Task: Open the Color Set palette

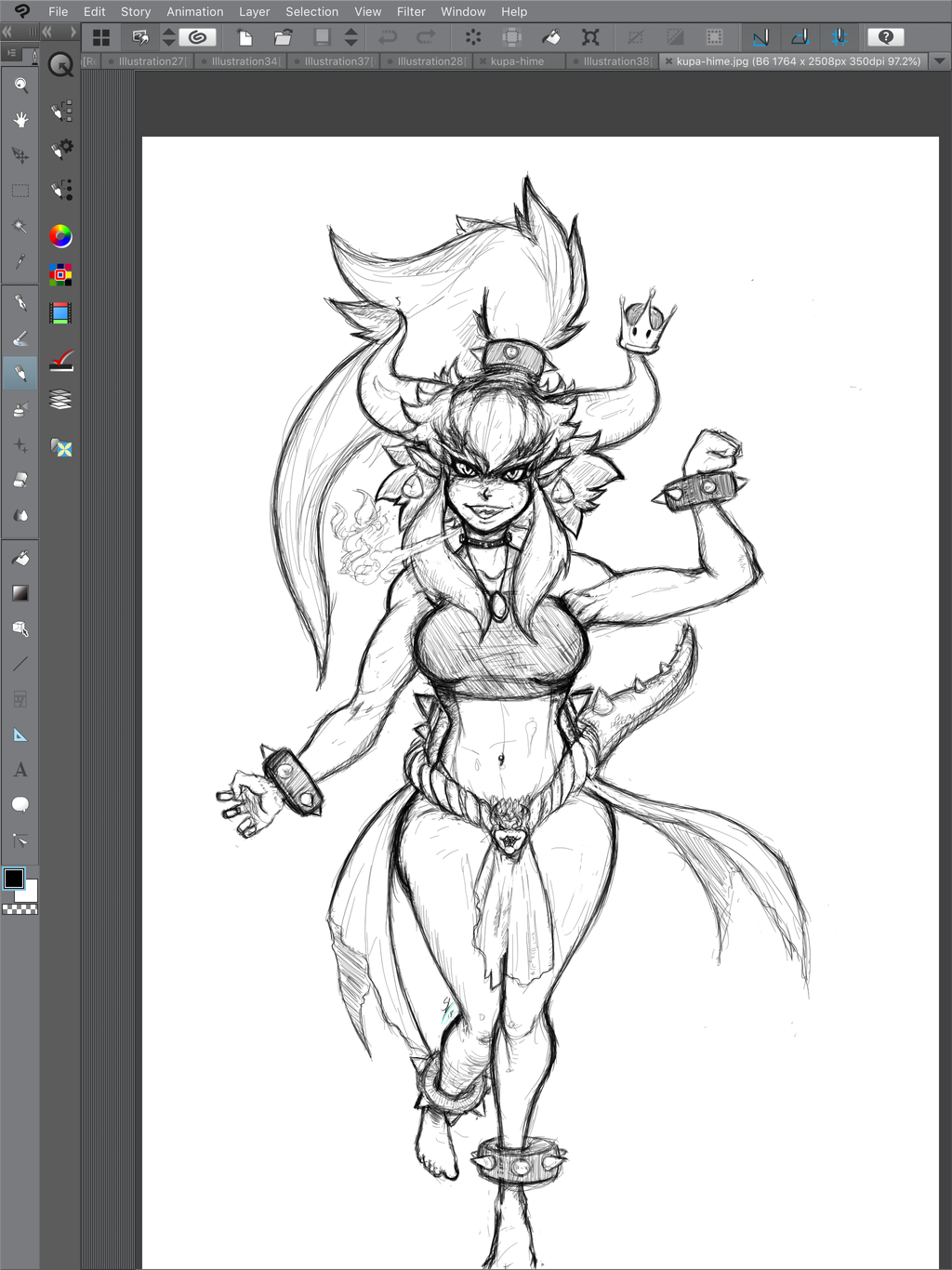Action: [60, 274]
